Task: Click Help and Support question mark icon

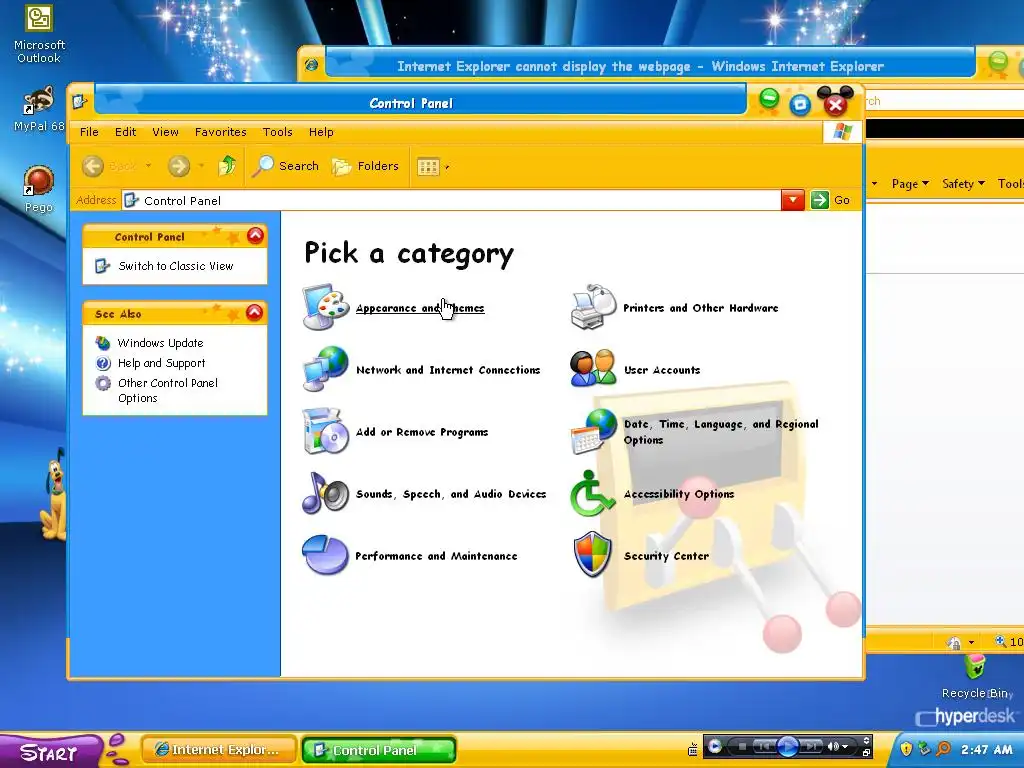Action: click(103, 363)
